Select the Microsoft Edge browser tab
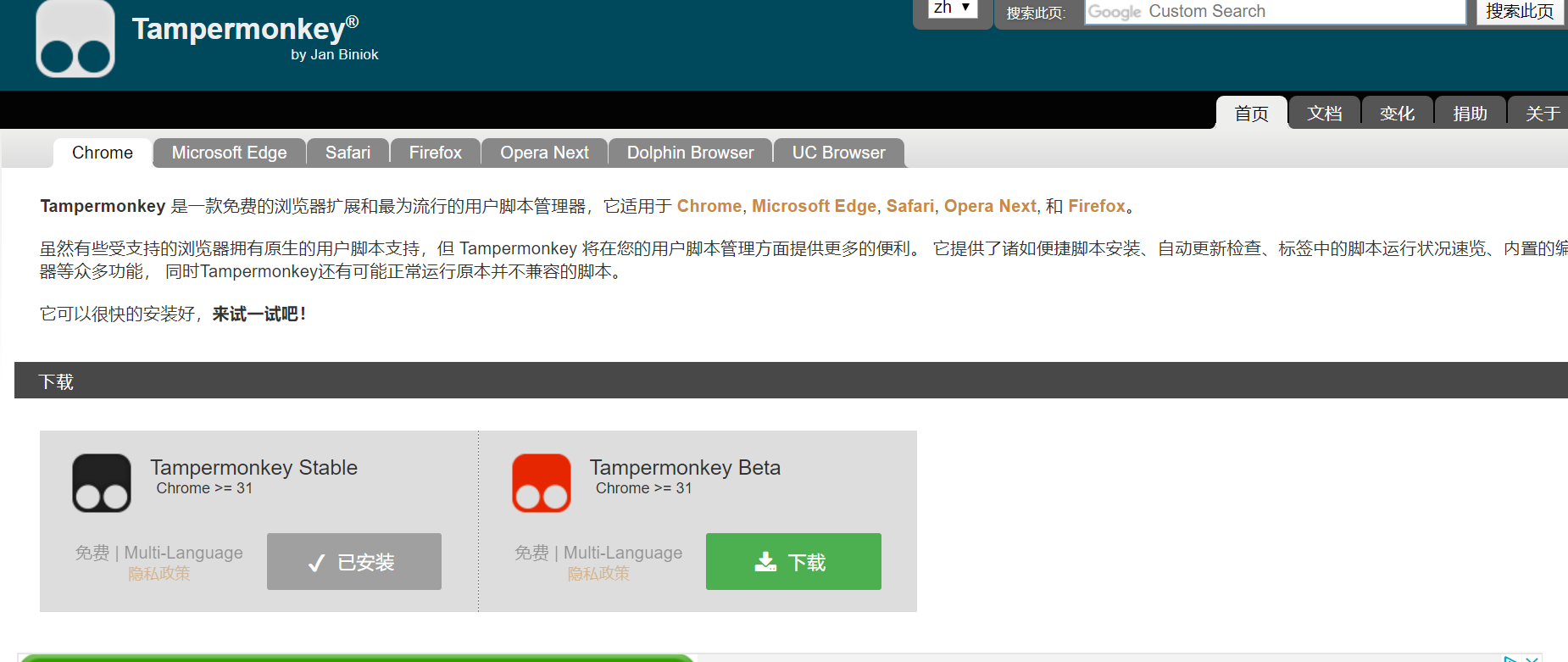1568x662 pixels. 230,153
